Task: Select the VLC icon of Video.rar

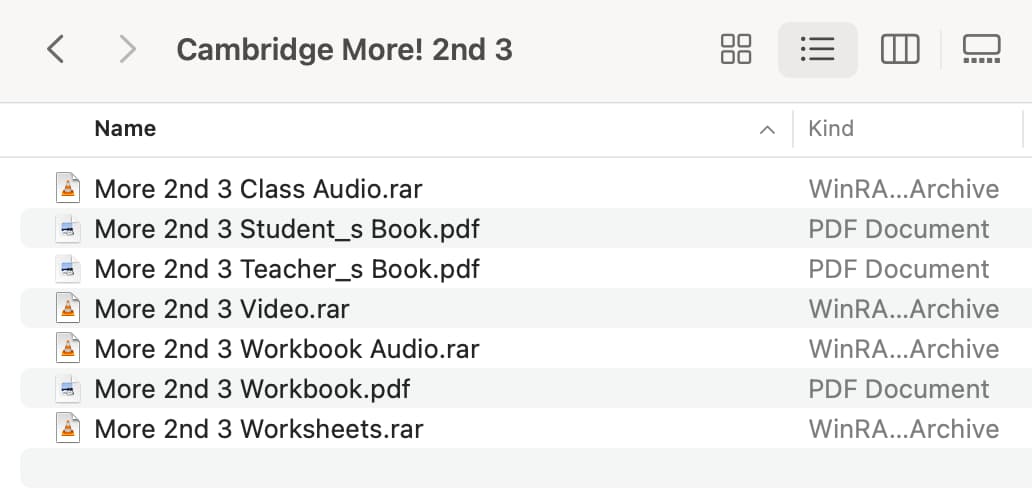Action: (68, 309)
